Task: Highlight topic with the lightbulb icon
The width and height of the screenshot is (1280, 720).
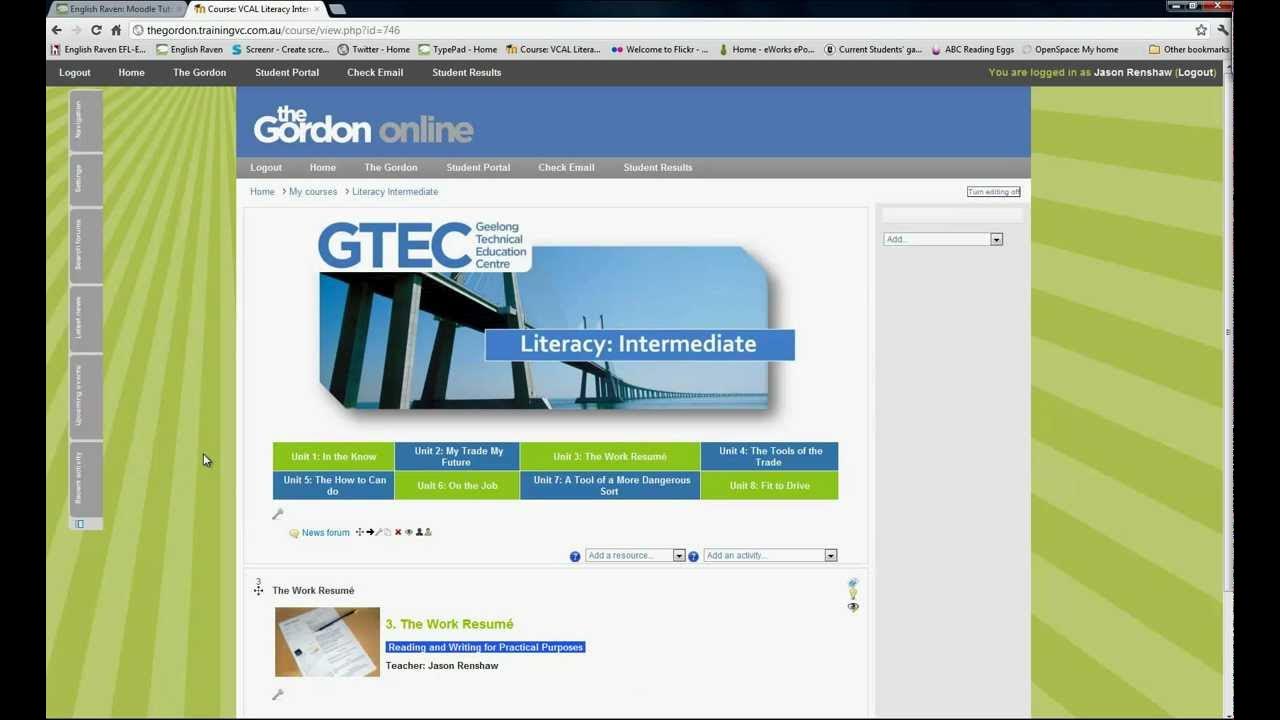Action: (853, 594)
